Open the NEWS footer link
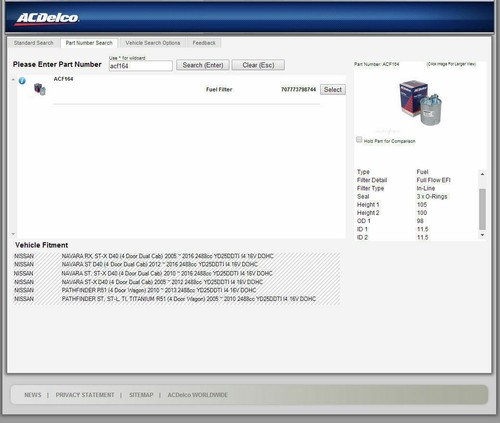Image resolution: width=500 pixels, height=423 pixels. point(33,395)
